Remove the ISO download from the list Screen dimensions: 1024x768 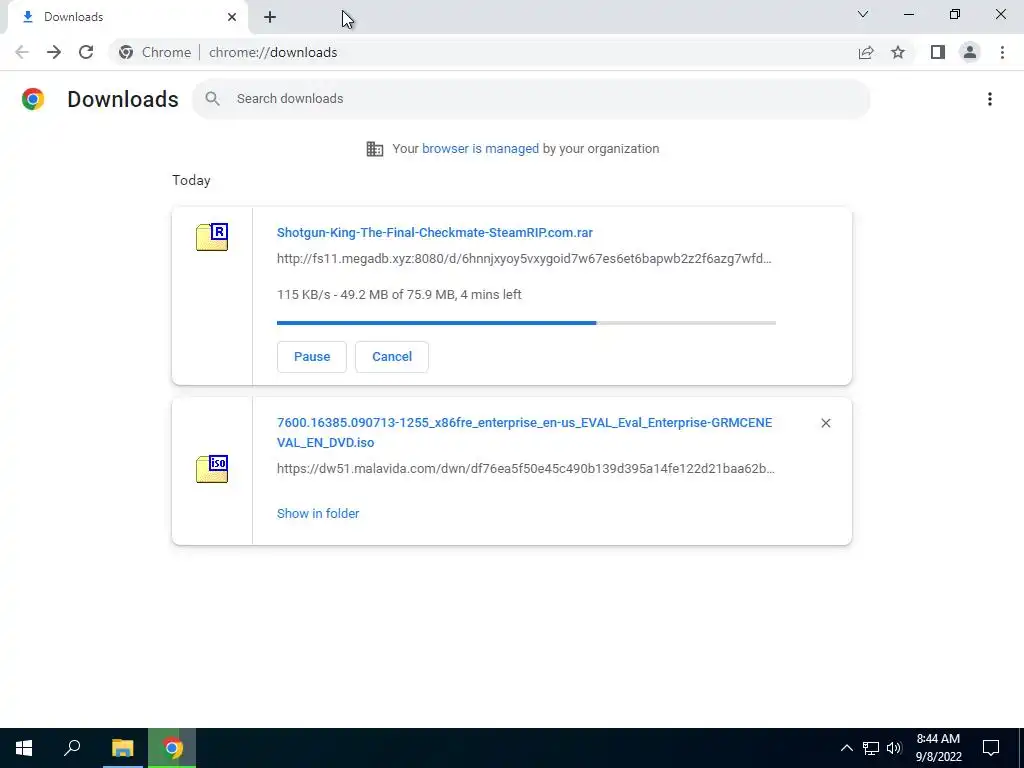click(825, 423)
